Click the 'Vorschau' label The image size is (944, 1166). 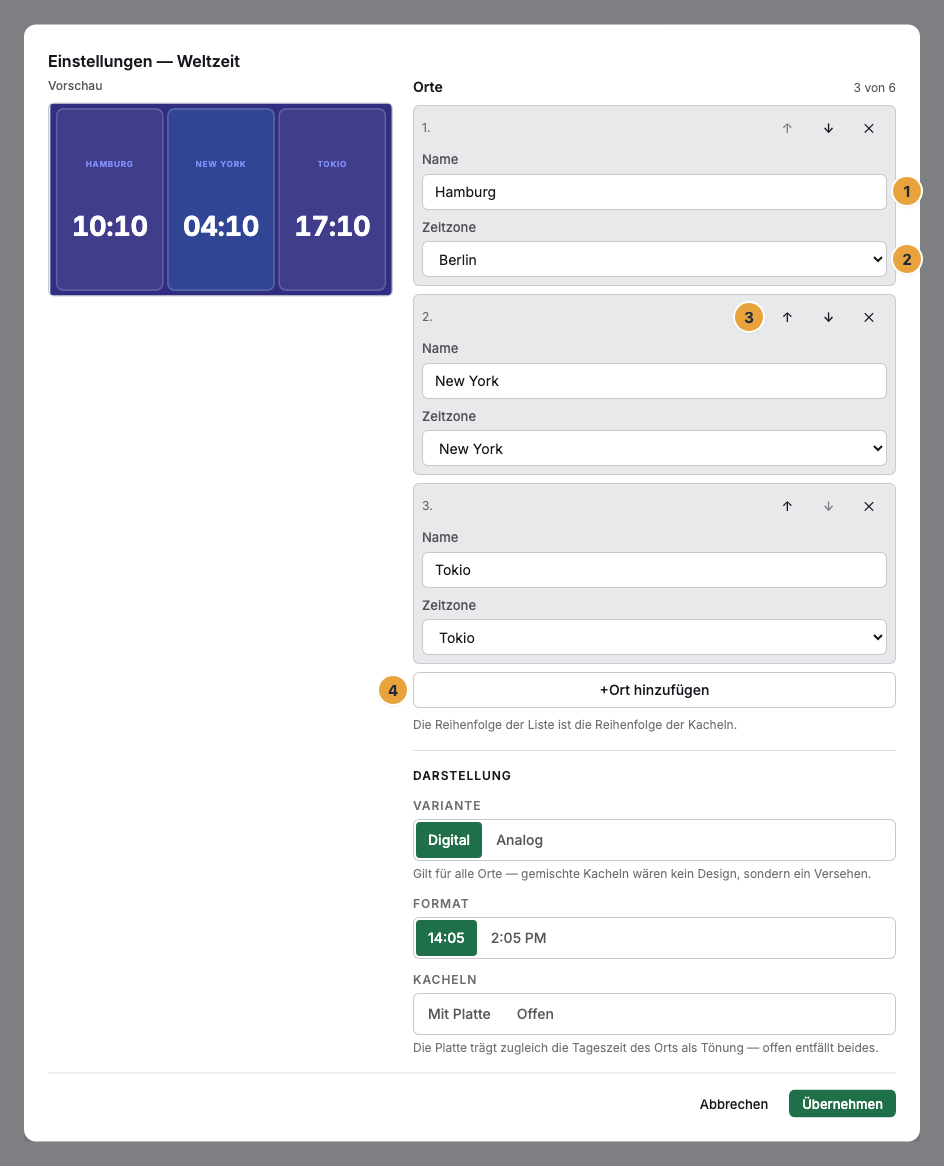[75, 86]
